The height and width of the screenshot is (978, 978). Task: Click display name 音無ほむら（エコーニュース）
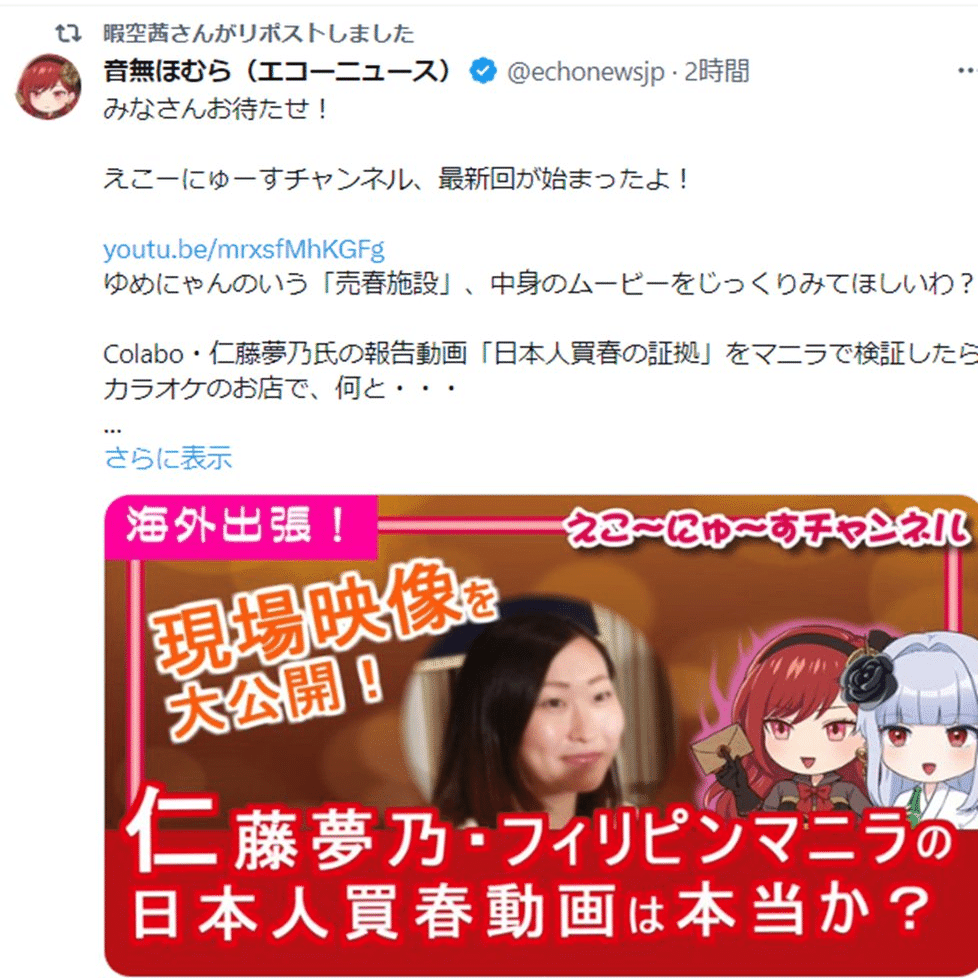tap(278, 71)
